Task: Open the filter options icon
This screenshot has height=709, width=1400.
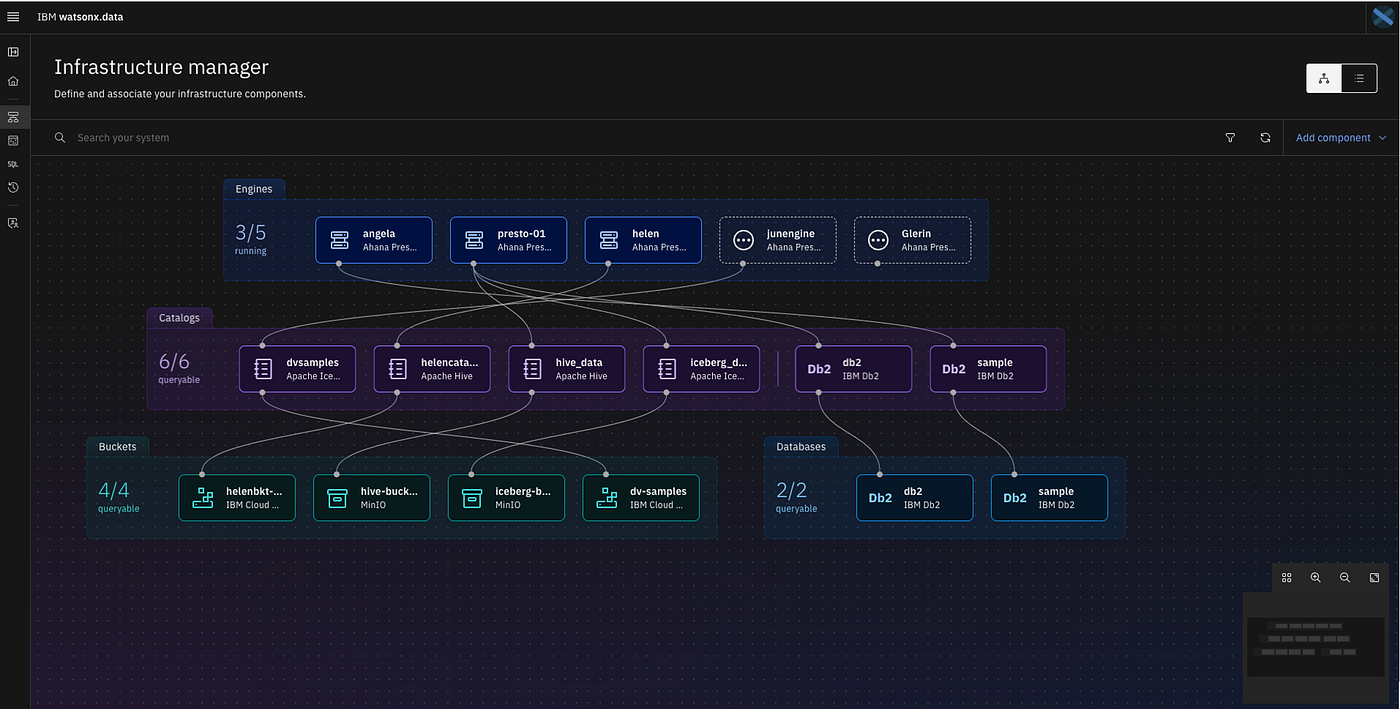Action: click(x=1230, y=138)
